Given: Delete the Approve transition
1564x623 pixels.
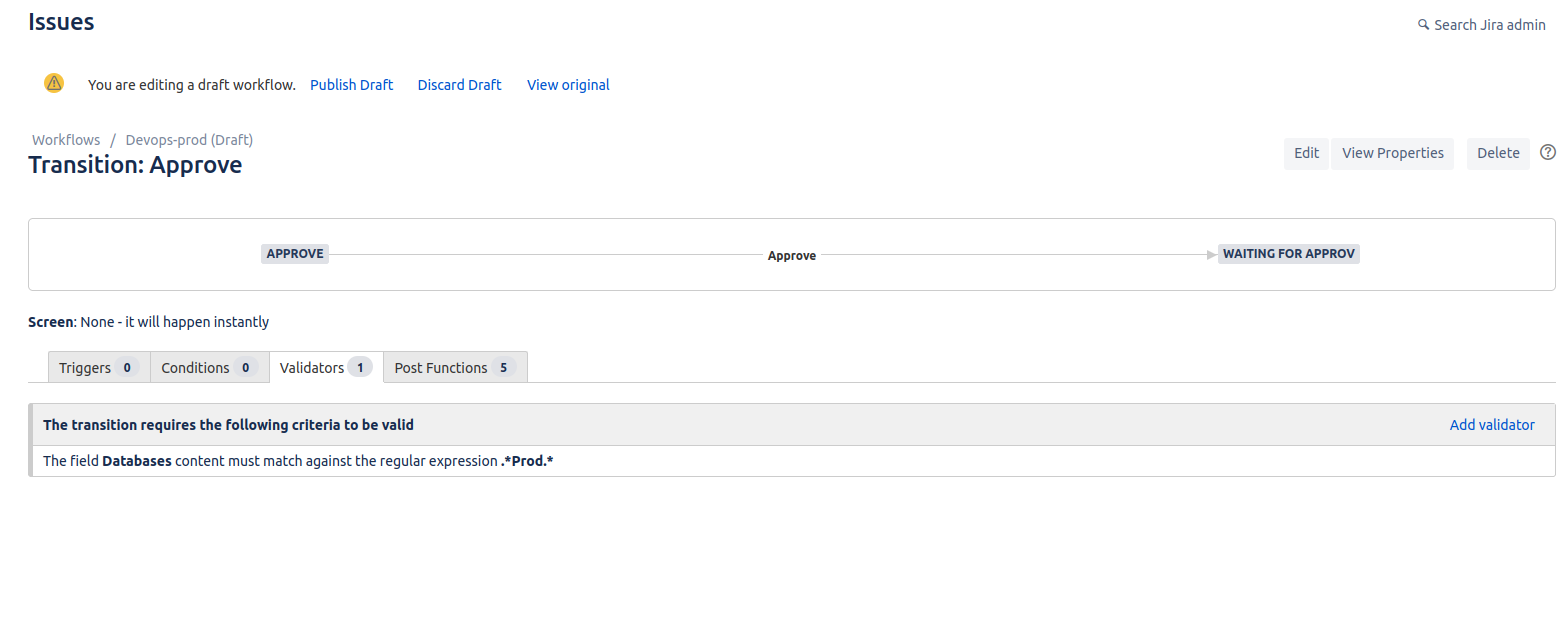Looking at the screenshot, I should (1498, 153).
